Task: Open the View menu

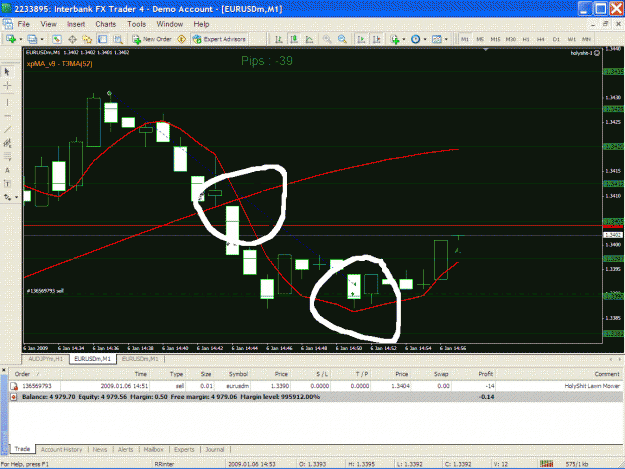Action: coord(48,24)
